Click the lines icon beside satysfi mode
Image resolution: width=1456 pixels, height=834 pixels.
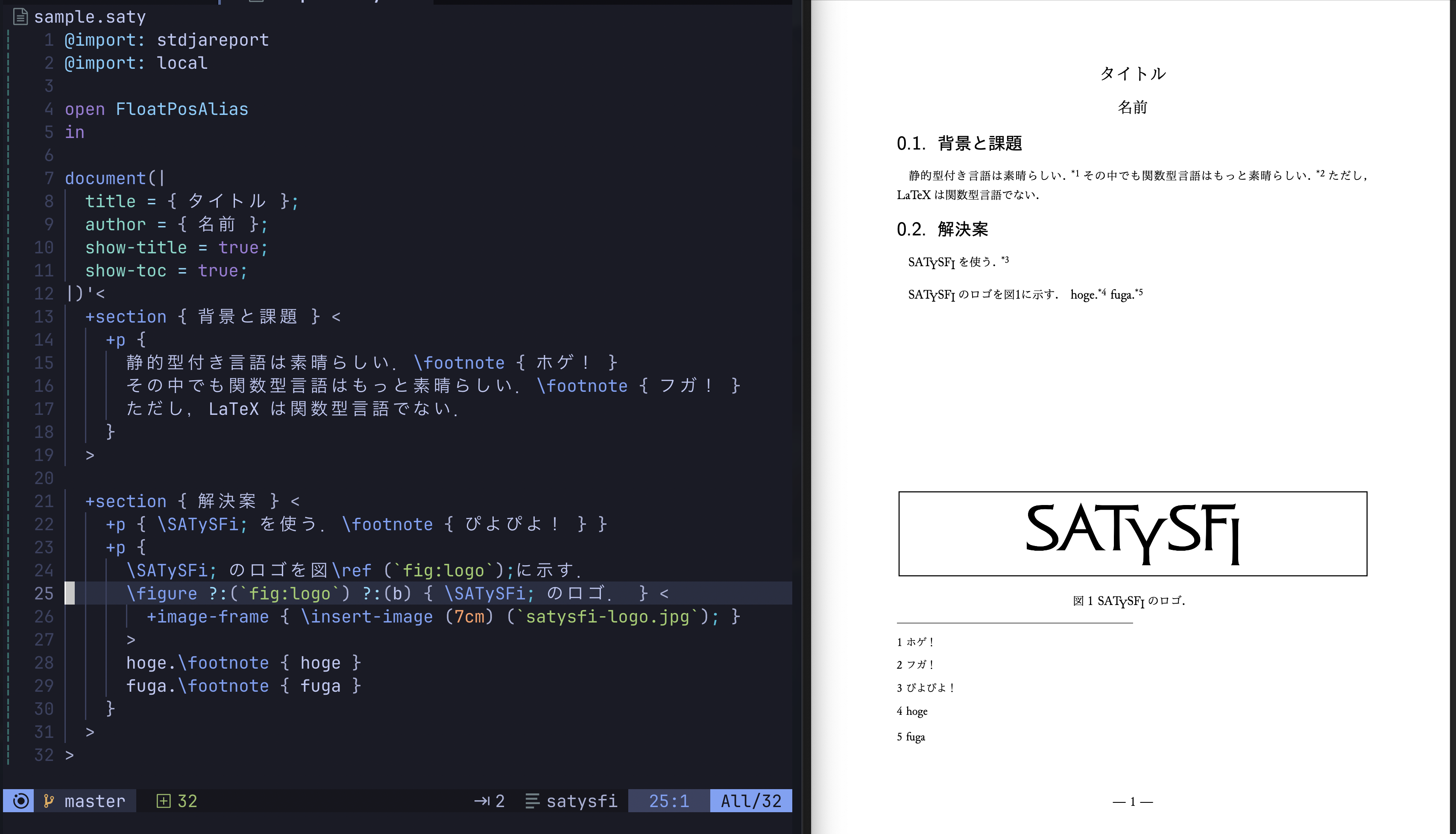pos(532,801)
